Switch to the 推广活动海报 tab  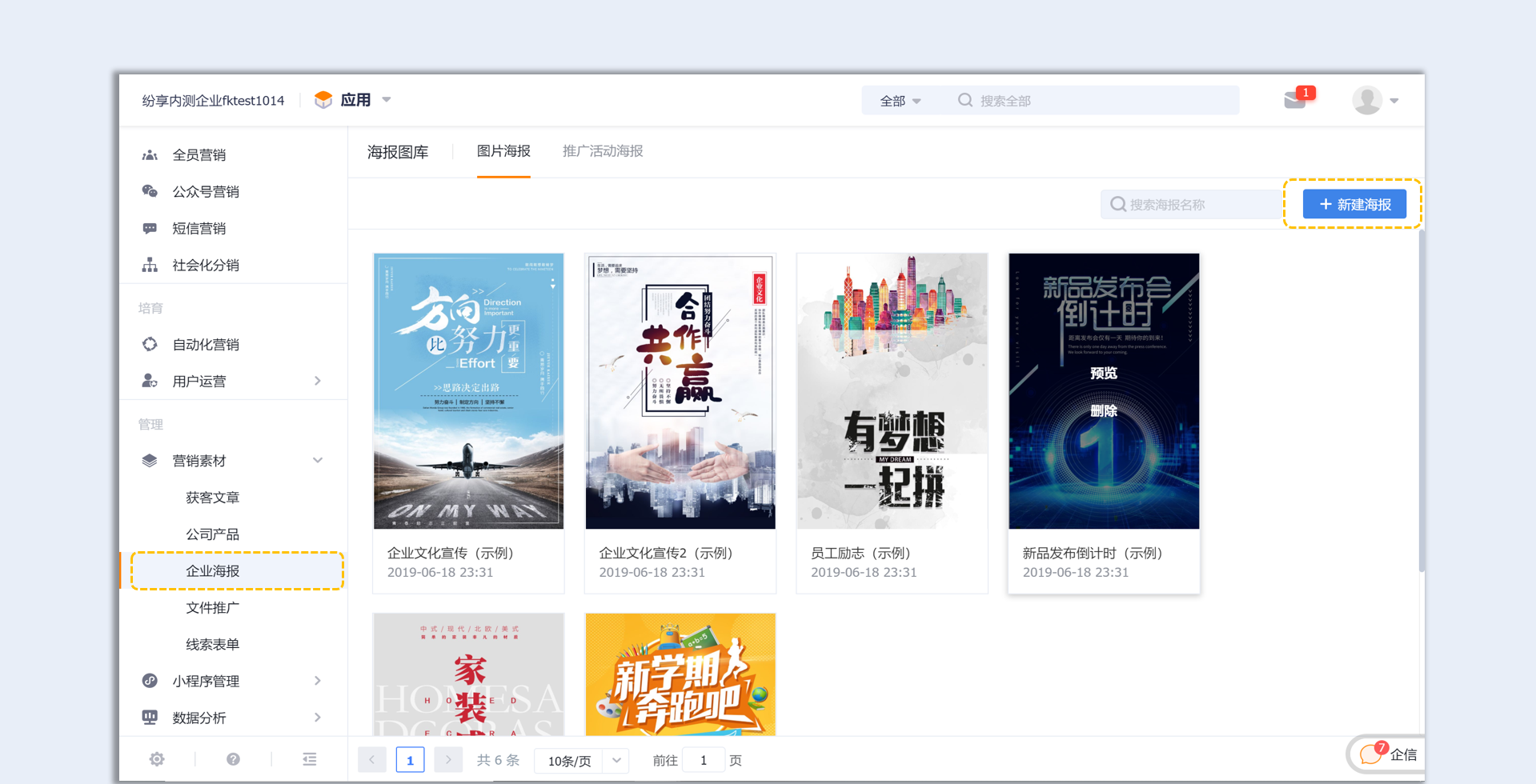[603, 151]
